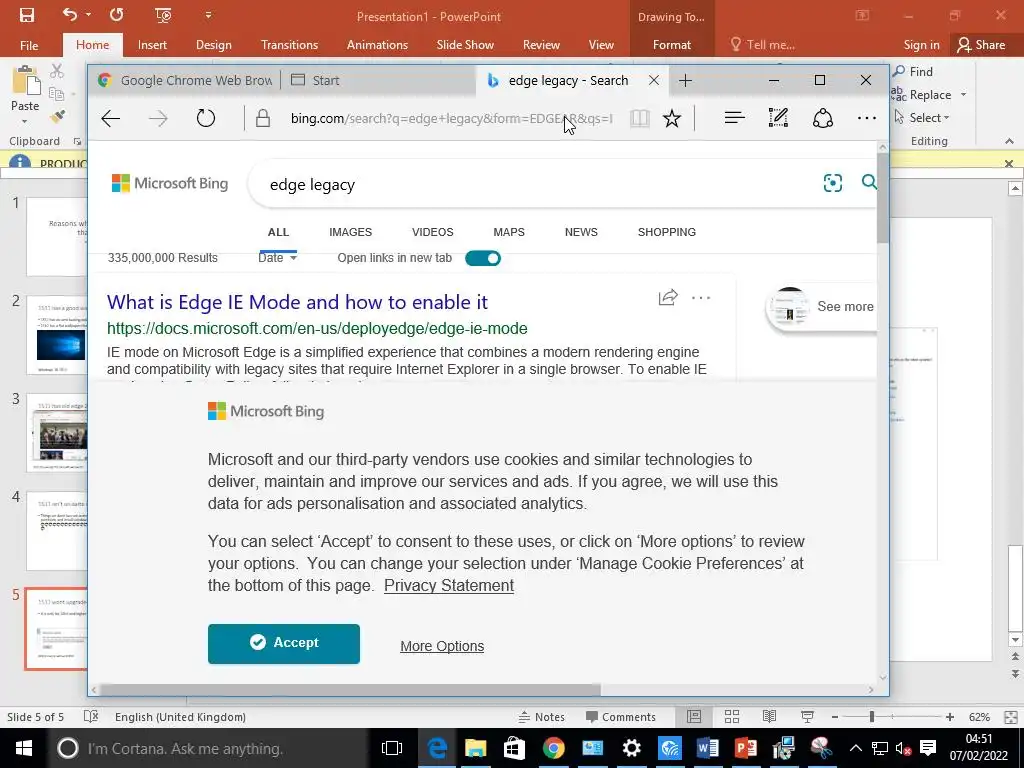Fit slide to current window icon
The width and height of the screenshot is (1024, 768).
tap(1010, 717)
